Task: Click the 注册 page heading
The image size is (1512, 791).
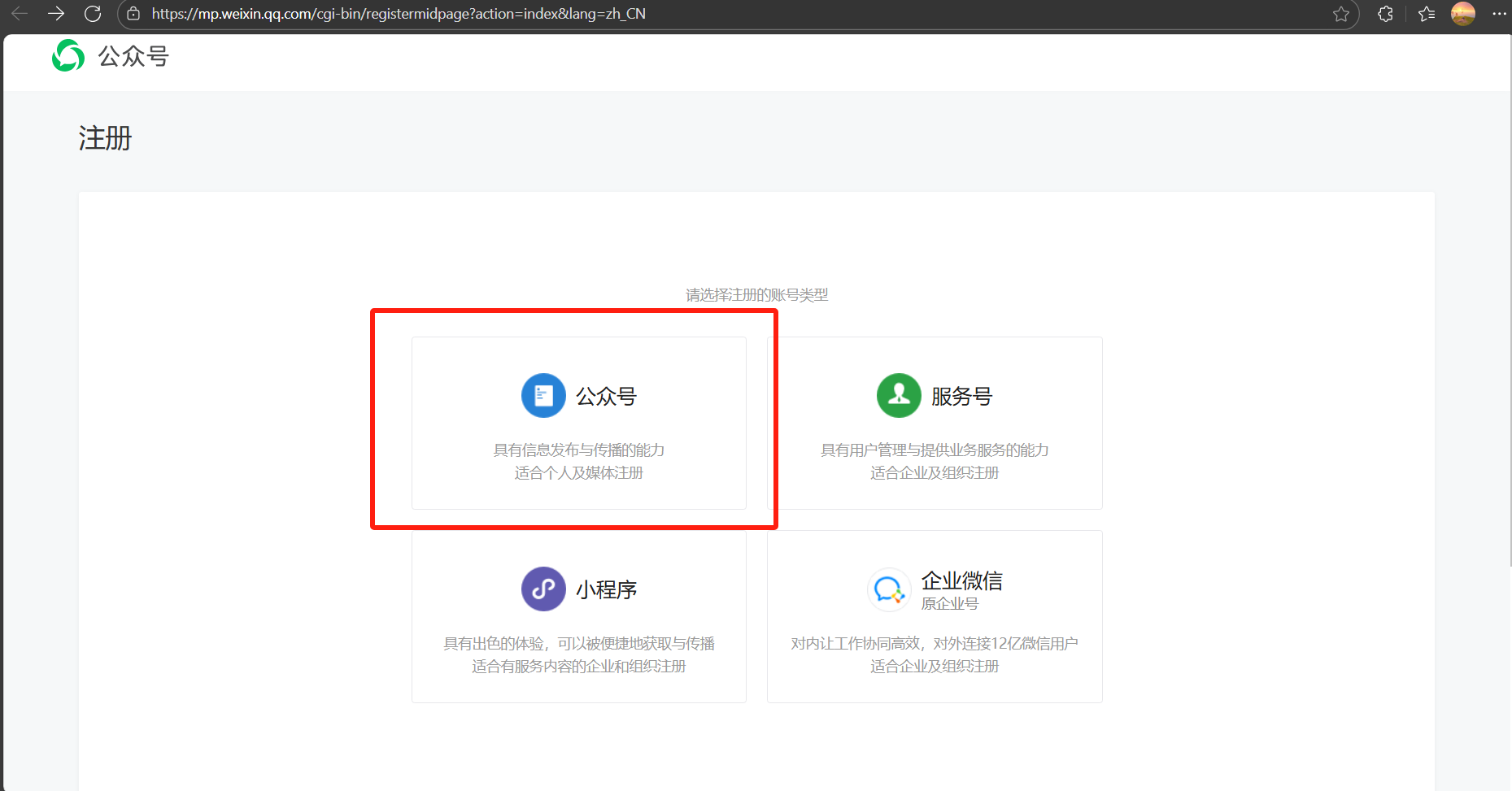Action: click(x=105, y=138)
